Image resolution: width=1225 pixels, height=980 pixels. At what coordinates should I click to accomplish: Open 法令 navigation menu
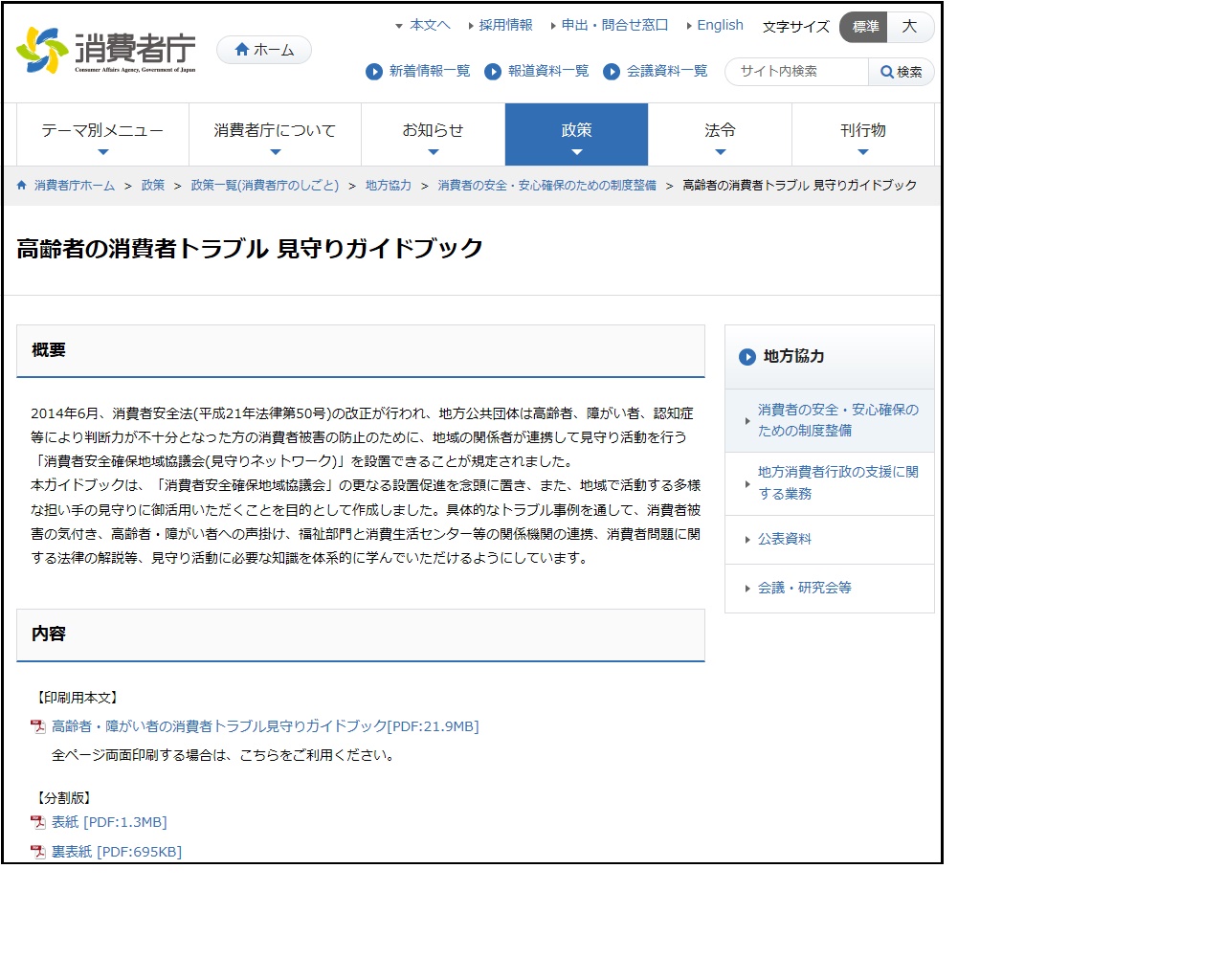point(720,135)
